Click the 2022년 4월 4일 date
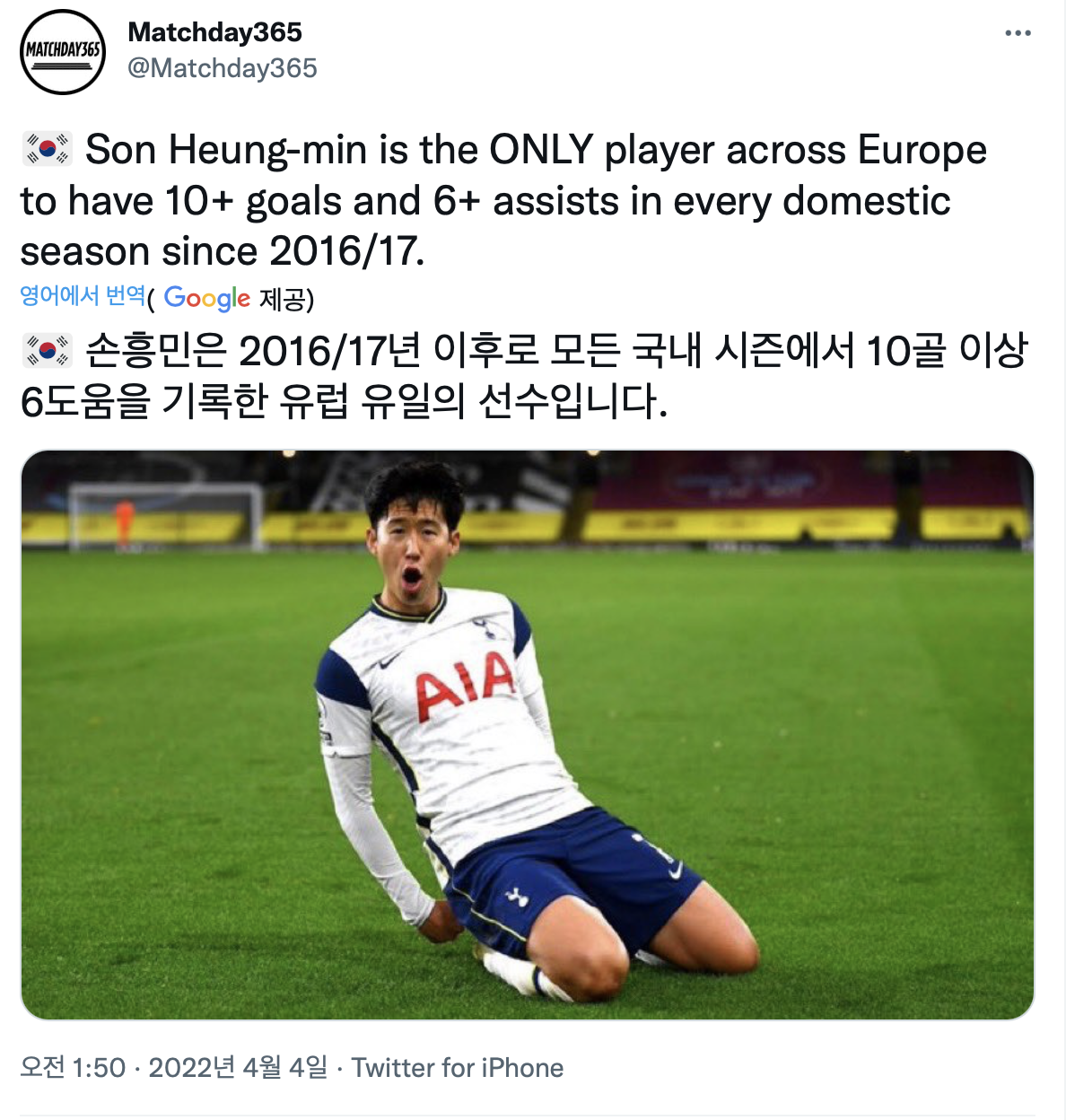The width and height of the screenshot is (1066, 1120). click(239, 1067)
